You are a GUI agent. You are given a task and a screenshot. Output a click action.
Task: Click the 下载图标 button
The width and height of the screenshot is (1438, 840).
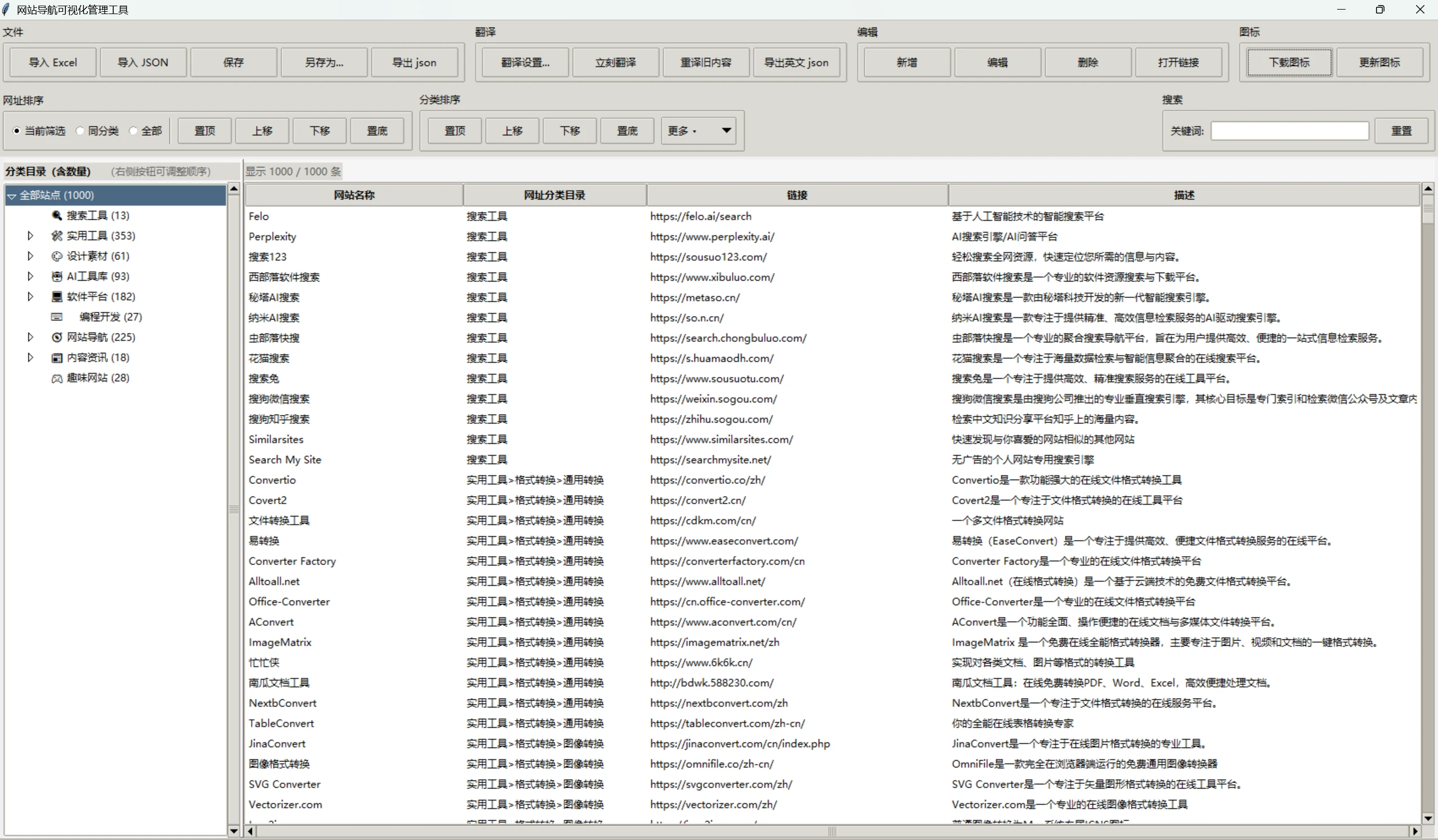[1290, 62]
